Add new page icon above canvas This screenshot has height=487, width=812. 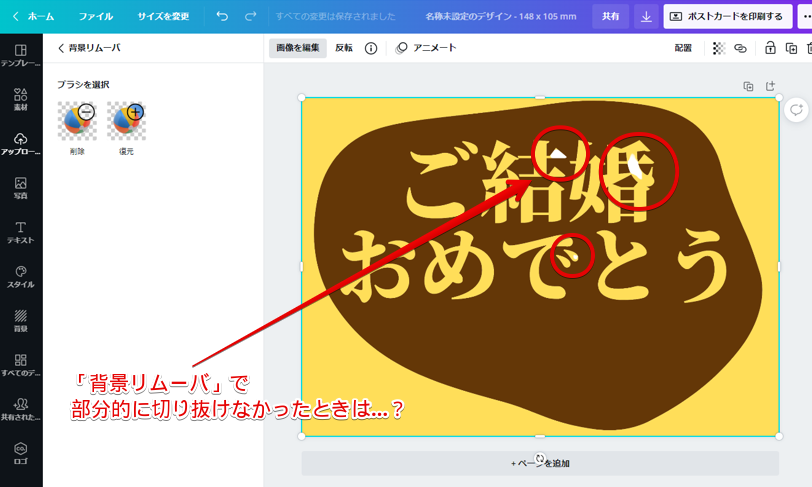770,86
